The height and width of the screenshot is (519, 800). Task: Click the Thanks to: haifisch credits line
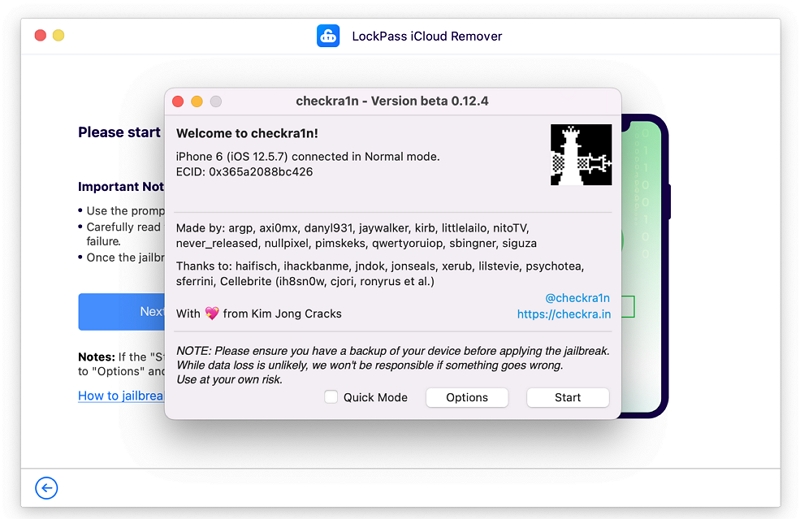[x=380, y=274]
